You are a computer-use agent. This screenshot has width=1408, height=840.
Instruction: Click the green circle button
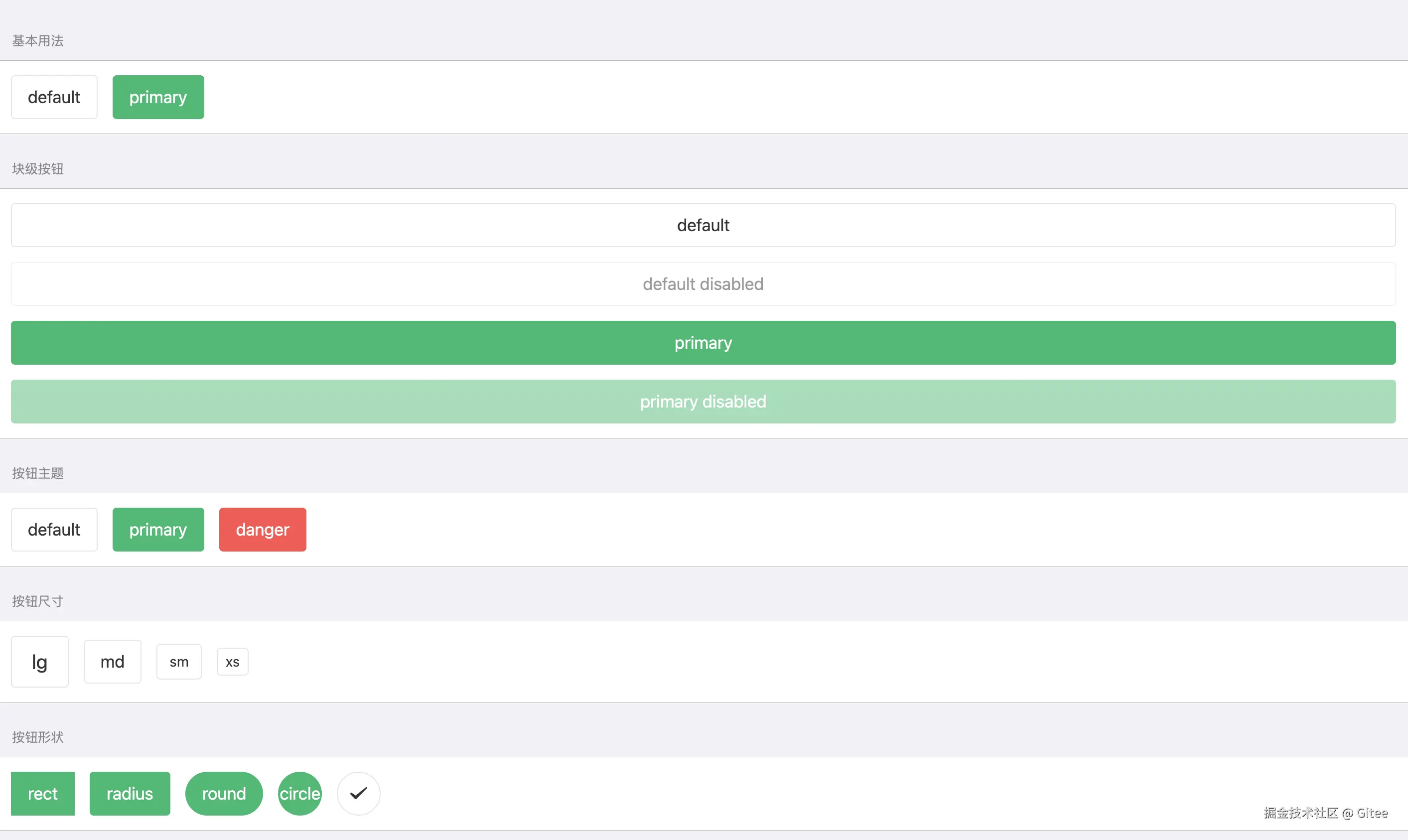tap(299, 793)
